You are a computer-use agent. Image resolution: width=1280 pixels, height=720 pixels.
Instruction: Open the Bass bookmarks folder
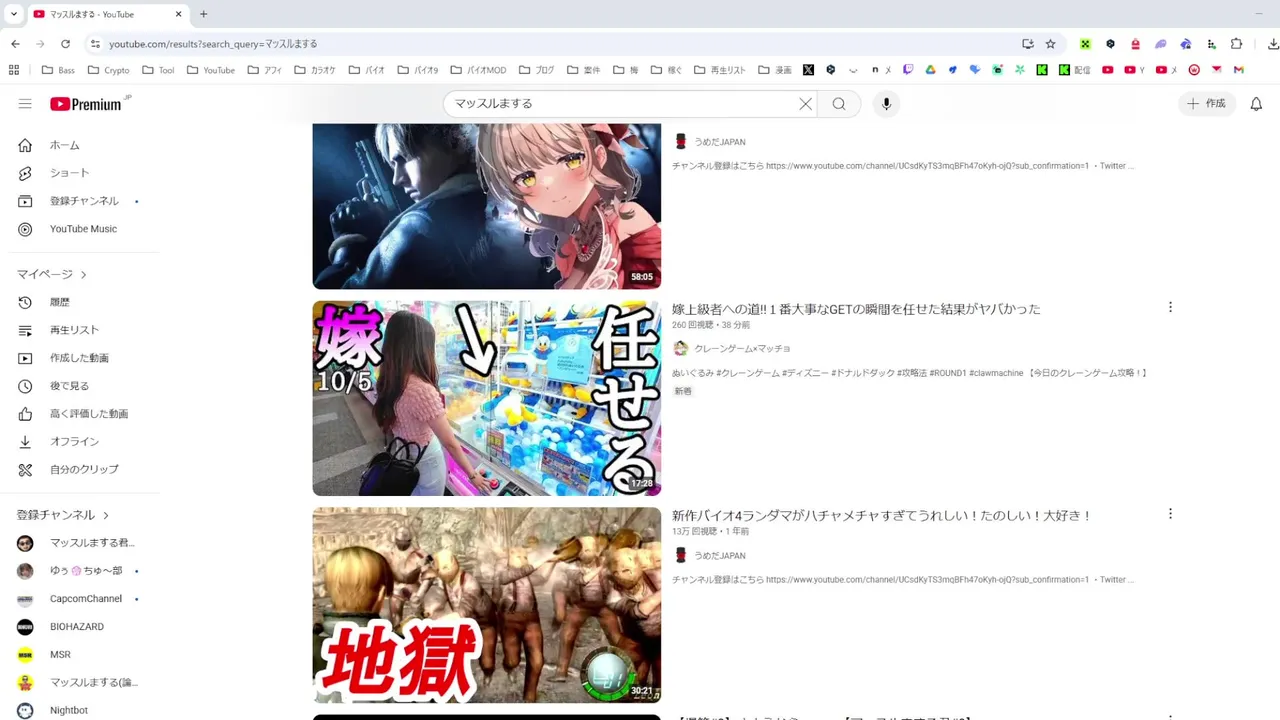point(58,70)
